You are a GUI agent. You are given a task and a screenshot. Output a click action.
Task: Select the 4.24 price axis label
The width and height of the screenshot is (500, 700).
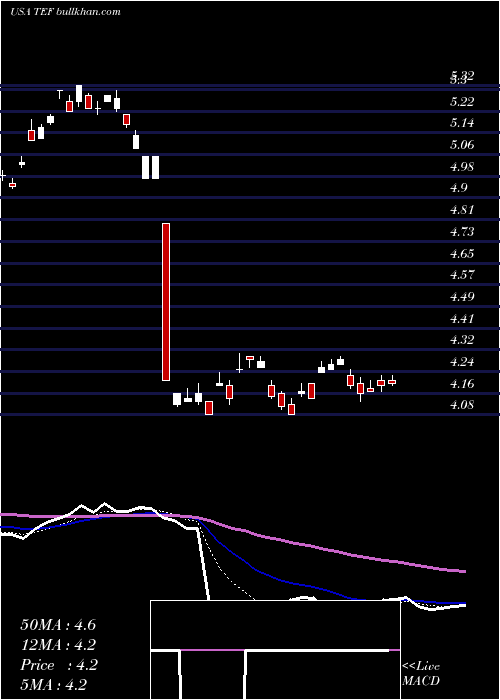pos(462,362)
